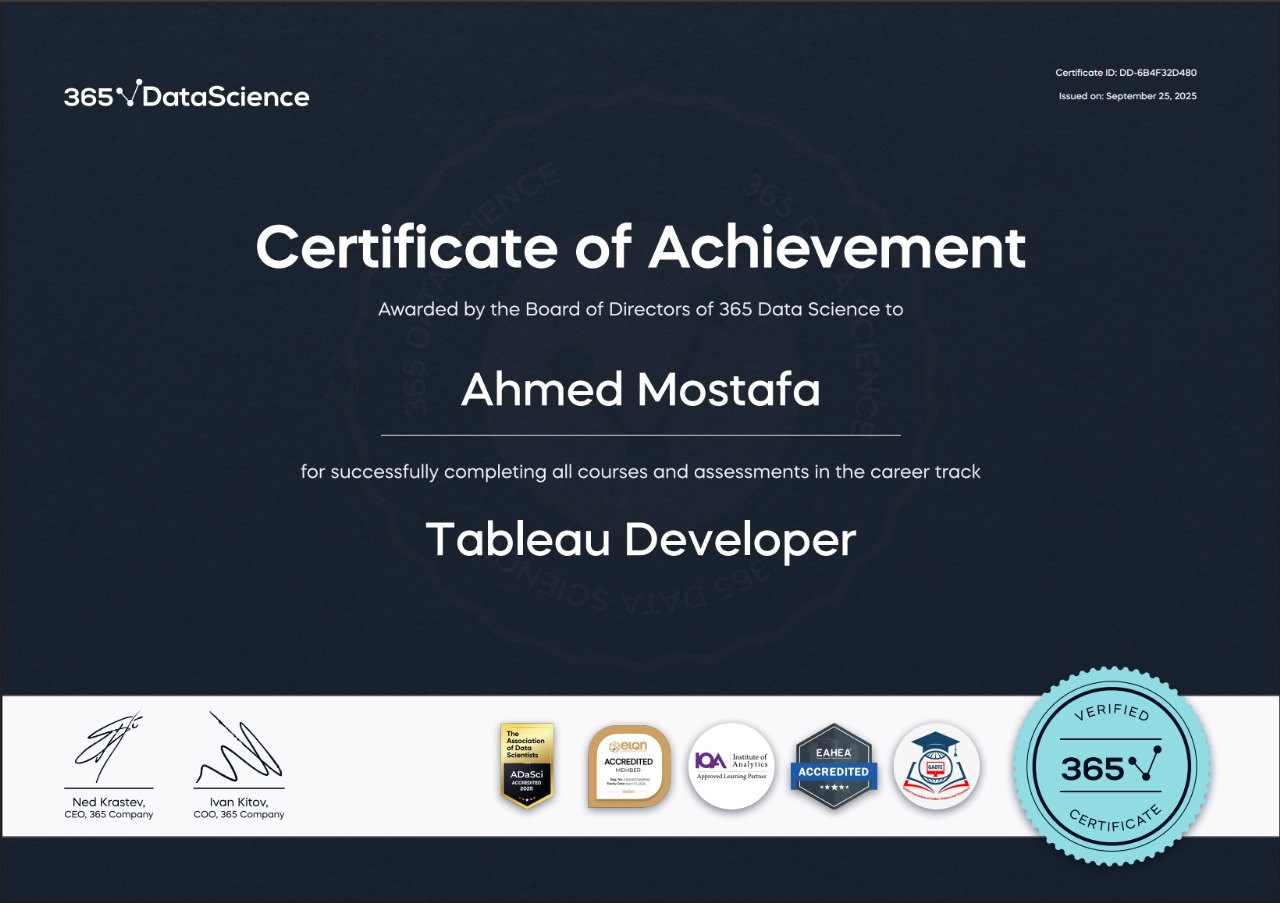Click the Certificate ID DD-6B4F32D480 text
This screenshot has width=1280, height=903.
[x=1126, y=73]
